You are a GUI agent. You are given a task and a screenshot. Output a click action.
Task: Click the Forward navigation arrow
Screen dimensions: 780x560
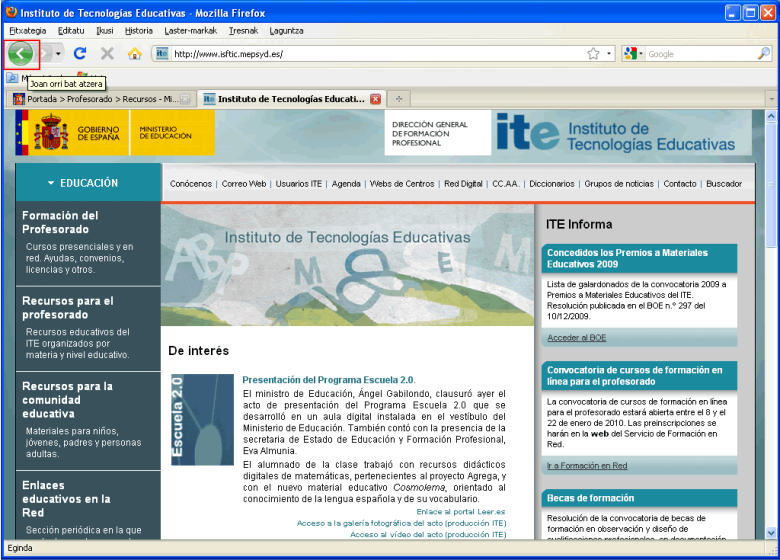click(45, 53)
